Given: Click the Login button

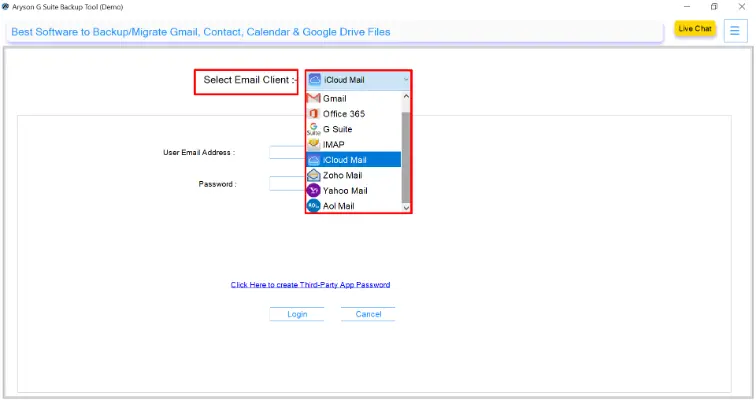Looking at the screenshot, I should pos(297,314).
